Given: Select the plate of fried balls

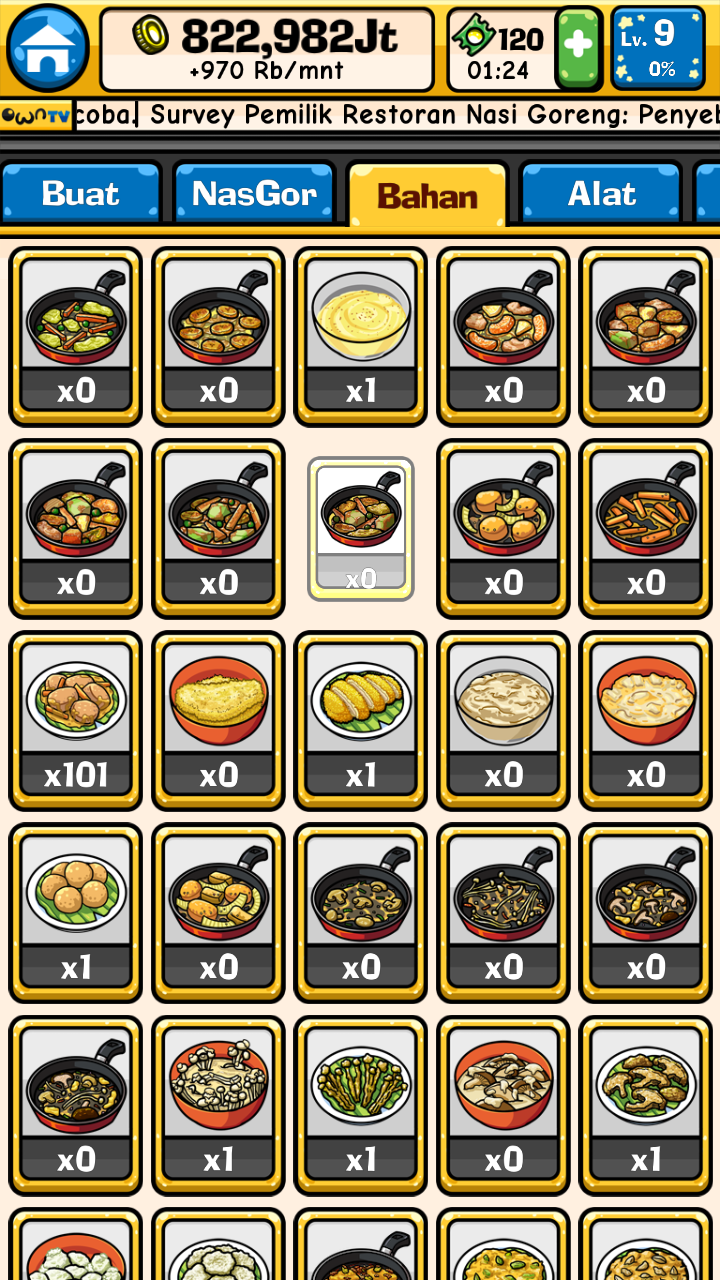Looking at the screenshot, I should click(x=76, y=913).
